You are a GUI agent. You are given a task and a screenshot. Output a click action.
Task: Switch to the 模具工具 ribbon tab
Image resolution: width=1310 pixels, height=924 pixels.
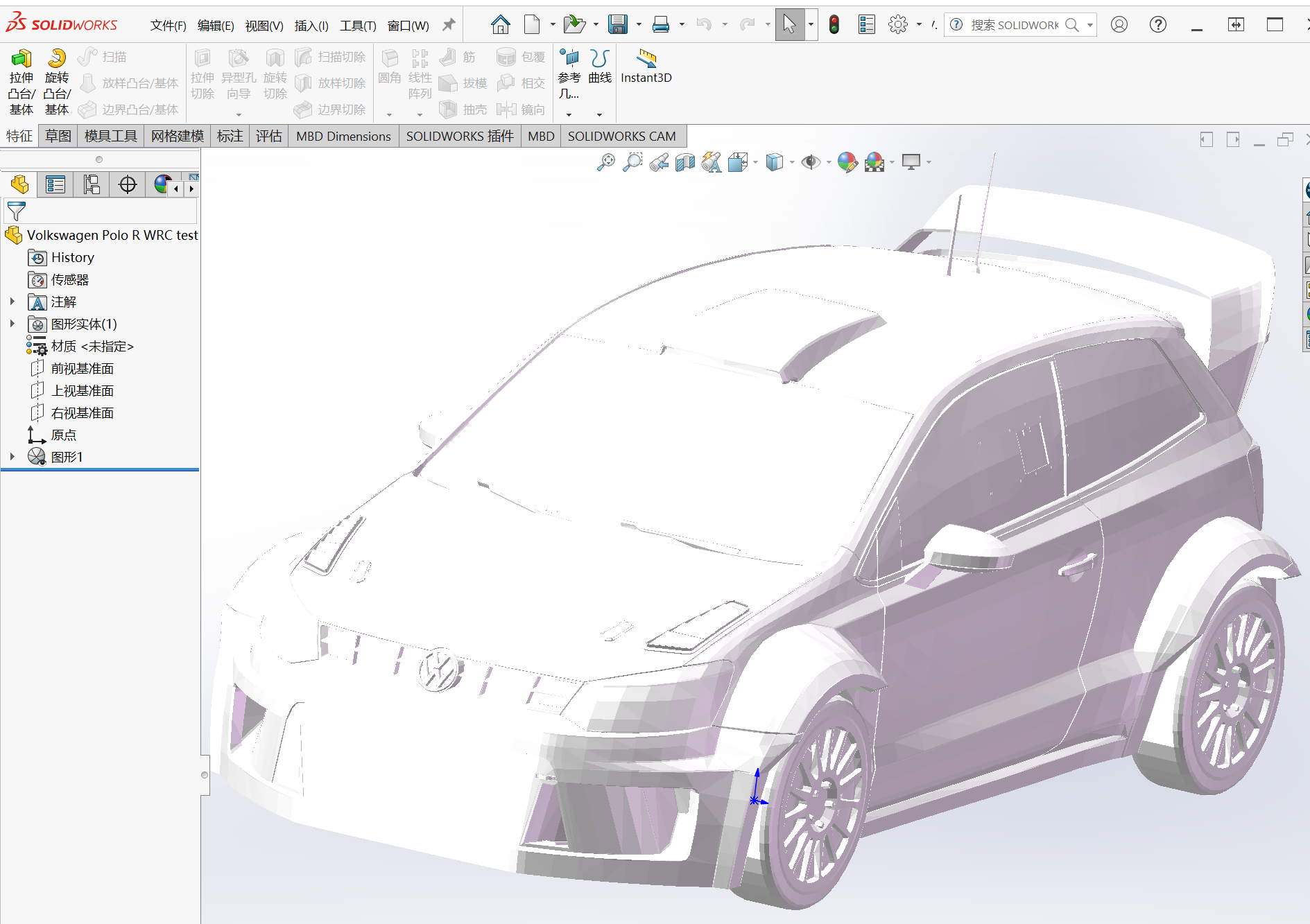[111, 136]
